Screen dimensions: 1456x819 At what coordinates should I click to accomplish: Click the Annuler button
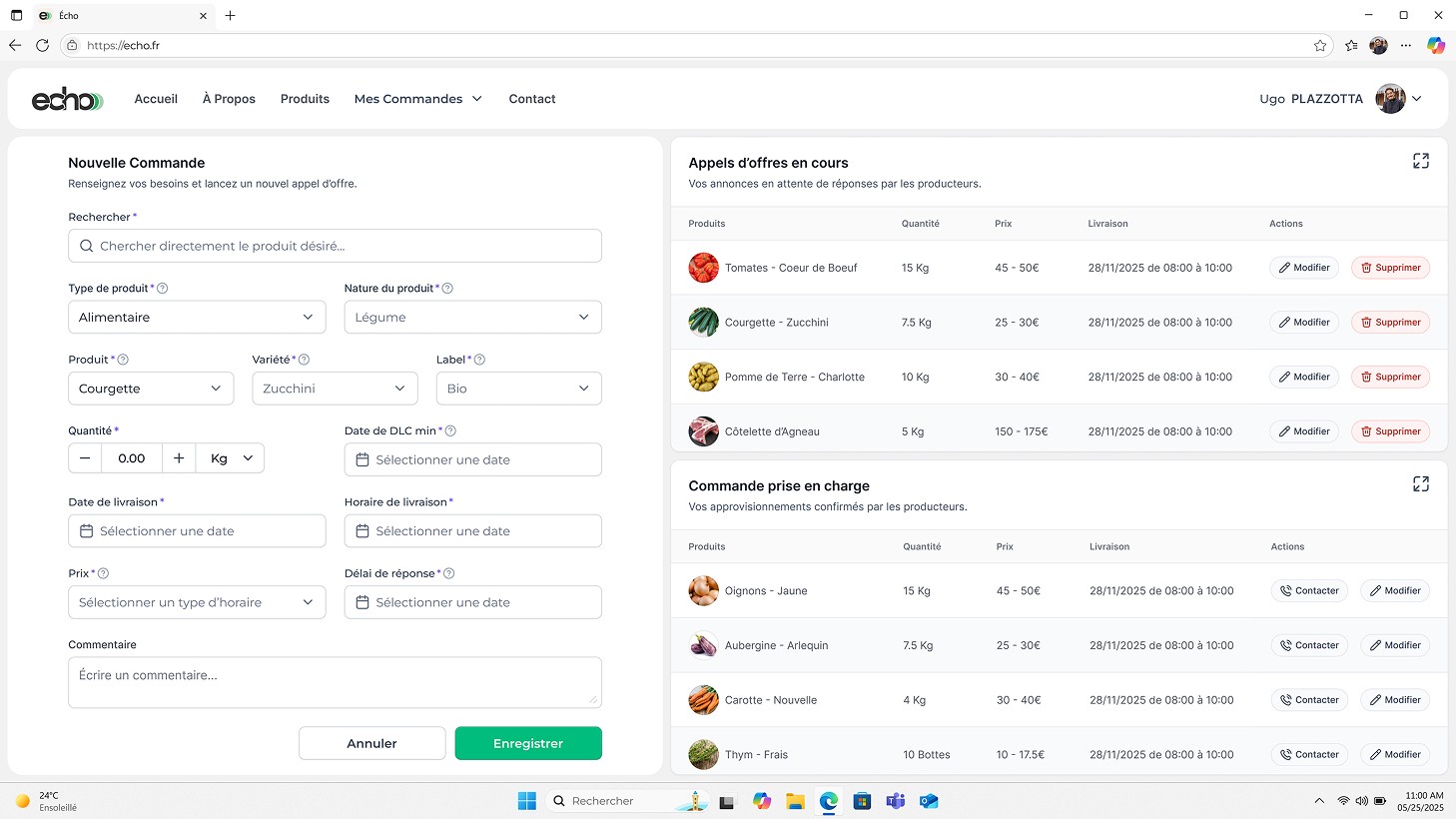tap(371, 743)
